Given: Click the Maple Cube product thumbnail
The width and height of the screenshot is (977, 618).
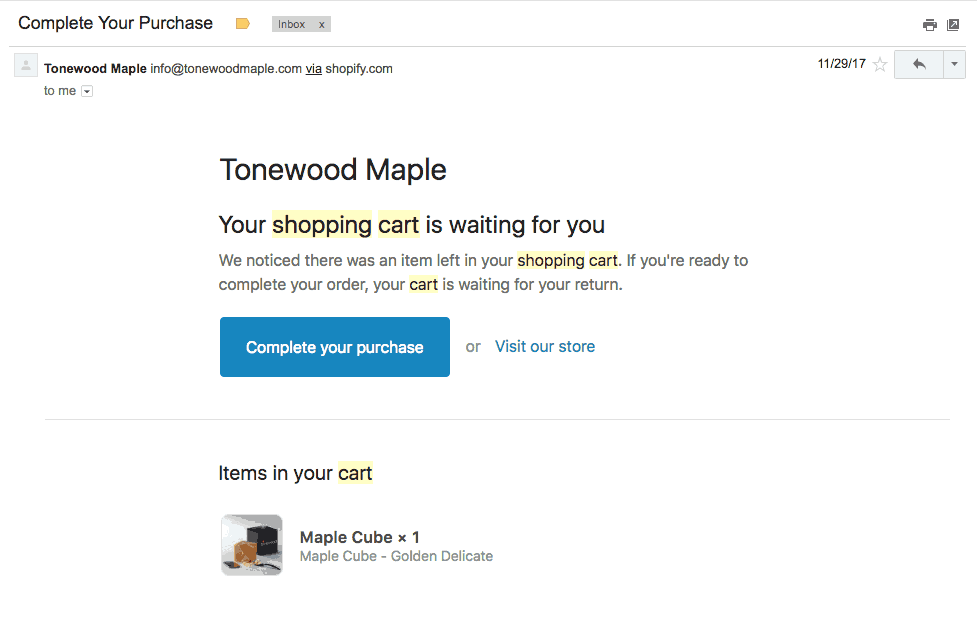Looking at the screenshot, I should pyautogui.click(x=251, y=545).
